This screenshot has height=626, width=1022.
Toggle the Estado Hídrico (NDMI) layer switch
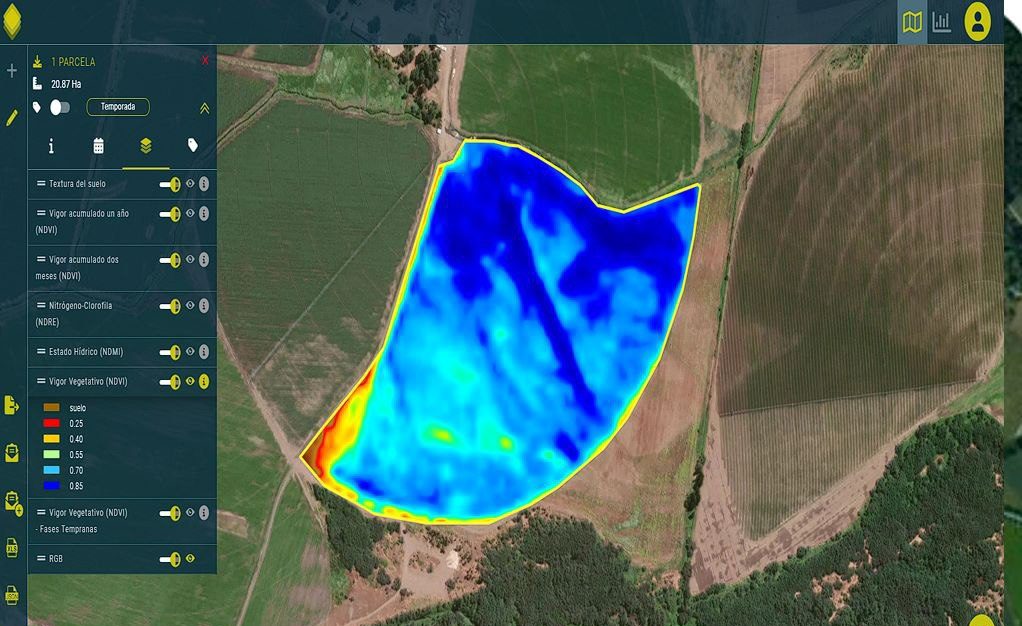[x=169, y=352]
